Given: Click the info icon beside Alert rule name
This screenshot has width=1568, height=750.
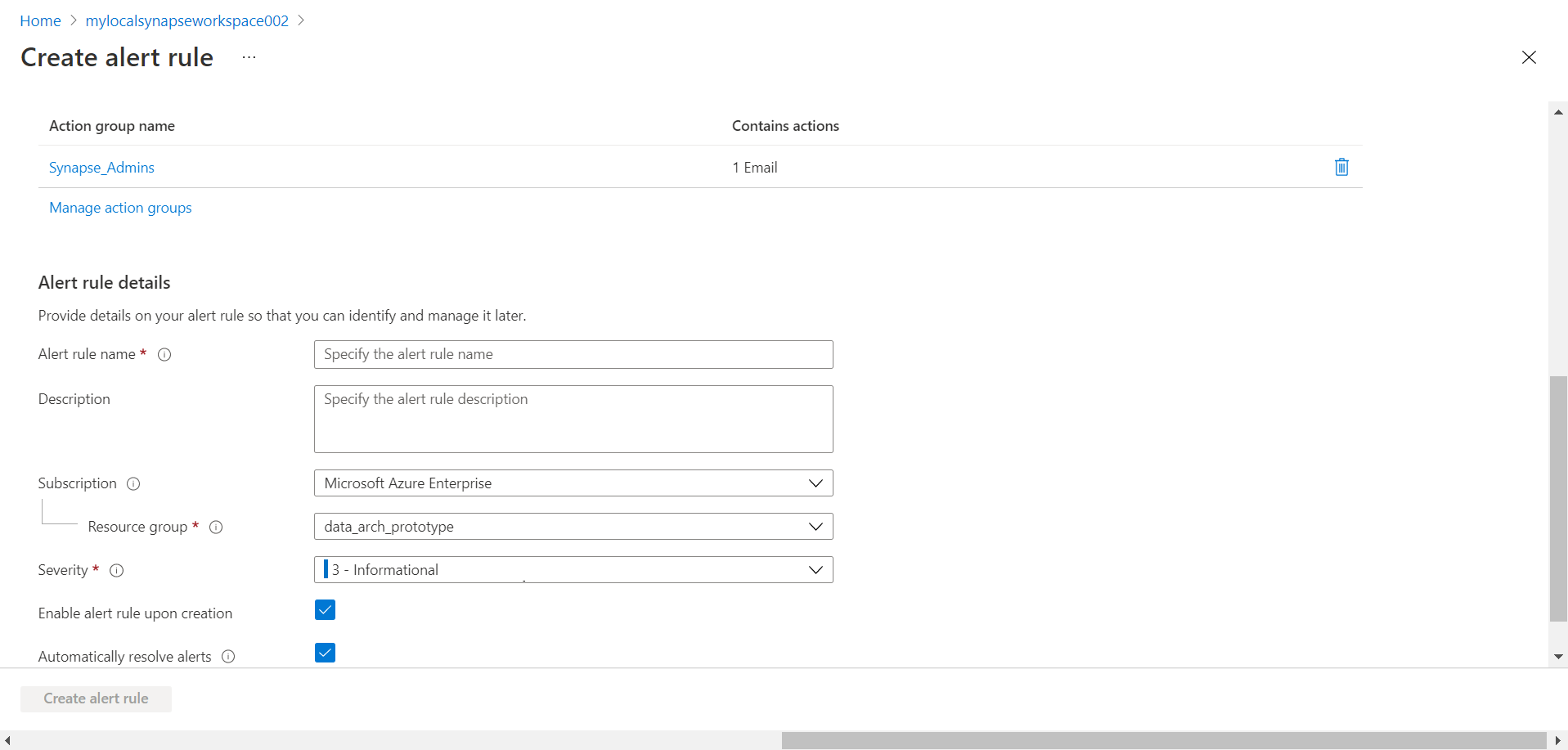Looking at the screenshot, I should point(164,354).
